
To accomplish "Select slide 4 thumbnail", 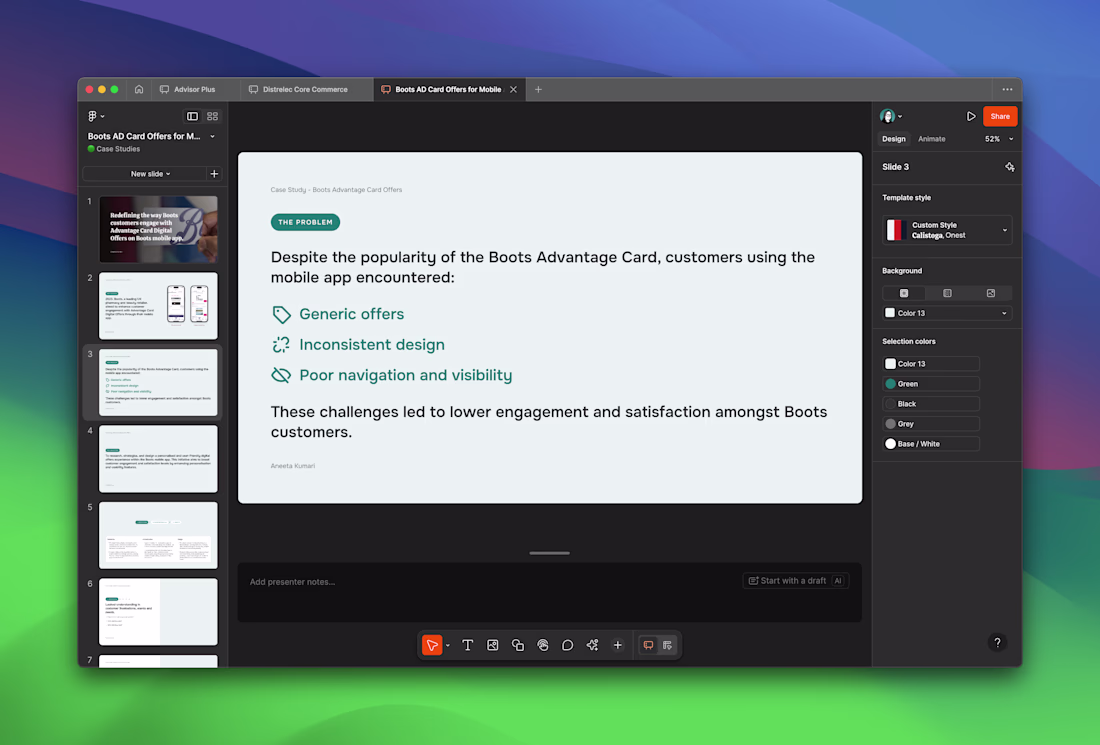I will 158,459.
